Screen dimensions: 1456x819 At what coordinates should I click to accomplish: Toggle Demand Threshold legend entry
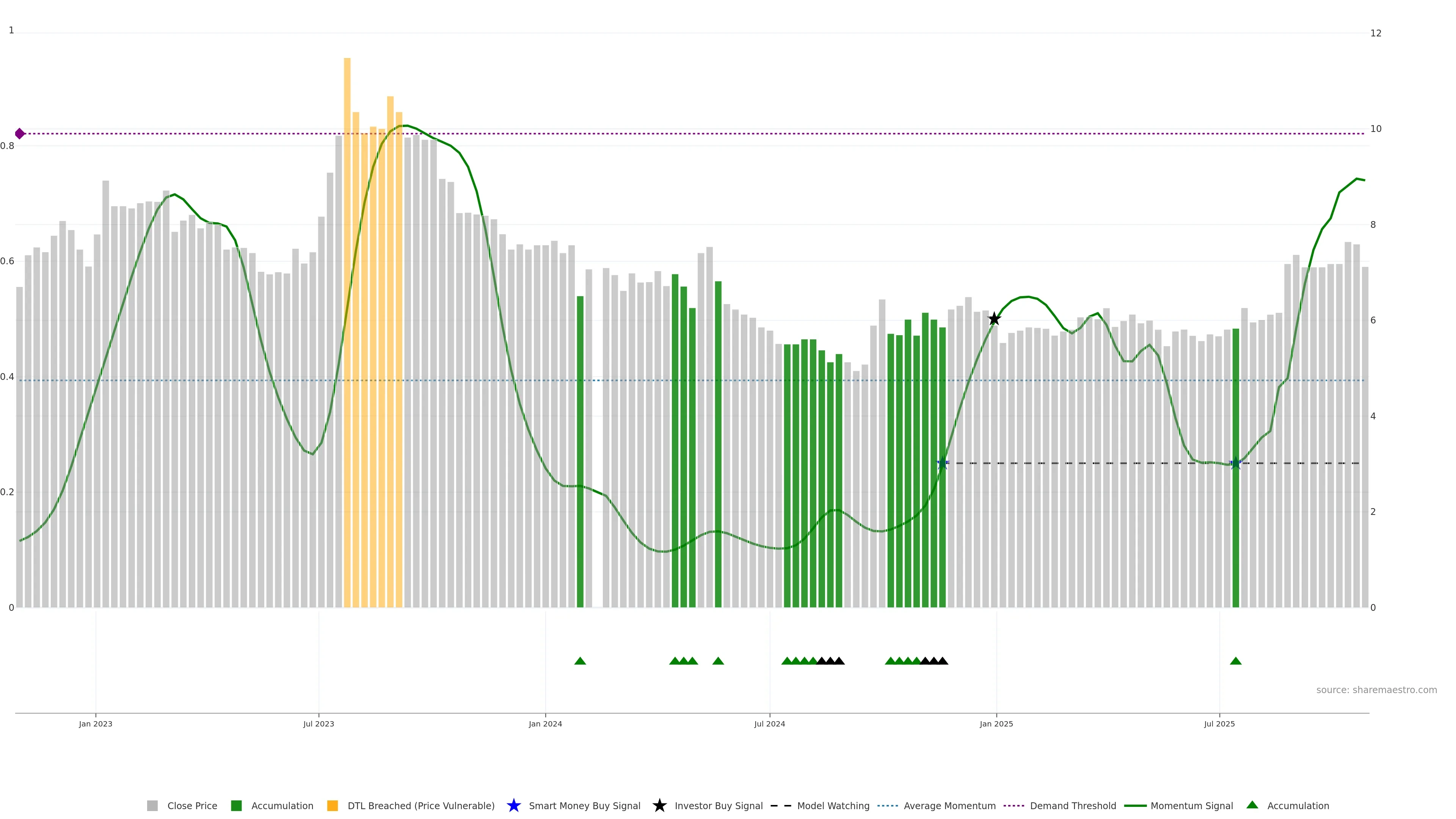[1072, 805]
